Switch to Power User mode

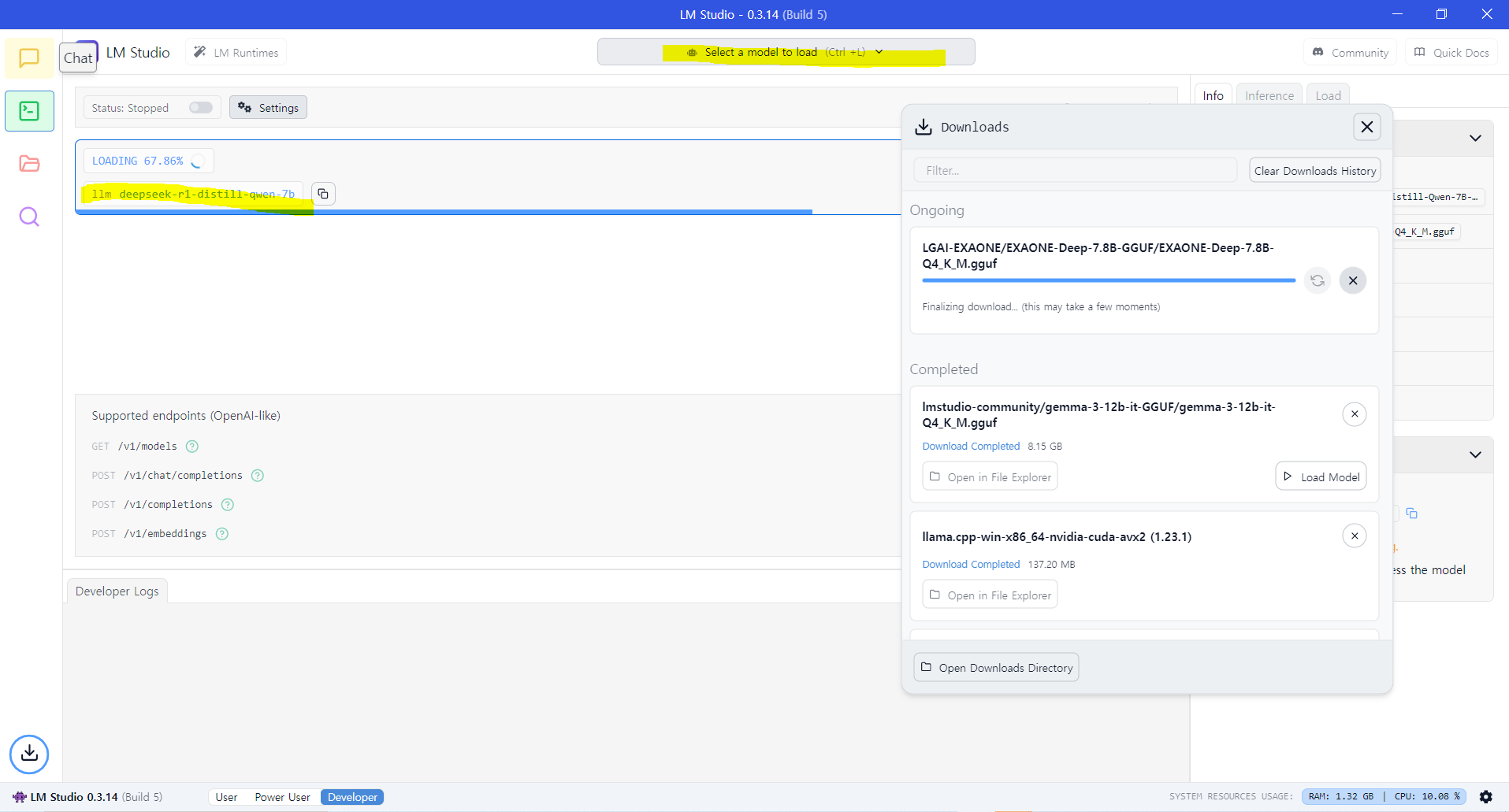(x=282, y=797)
